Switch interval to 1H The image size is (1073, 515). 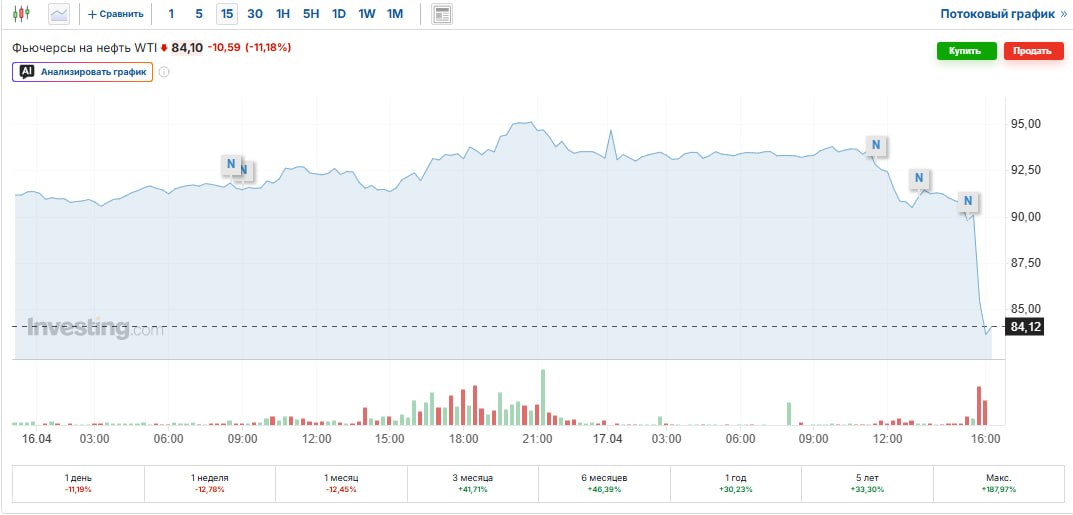(283, 14)
